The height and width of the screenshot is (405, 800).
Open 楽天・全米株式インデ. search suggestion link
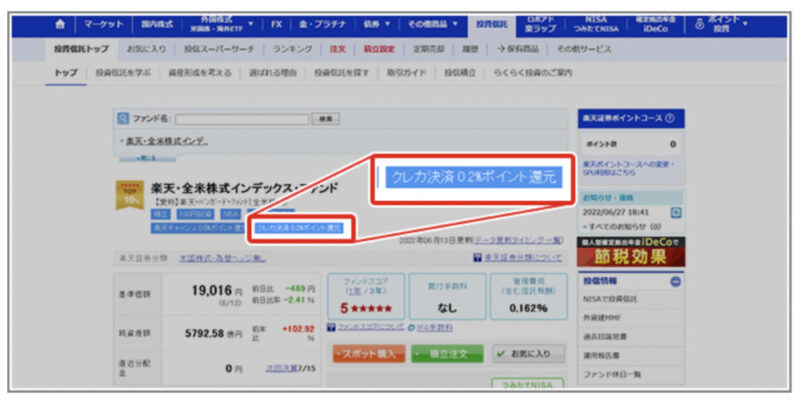(167, 141)
